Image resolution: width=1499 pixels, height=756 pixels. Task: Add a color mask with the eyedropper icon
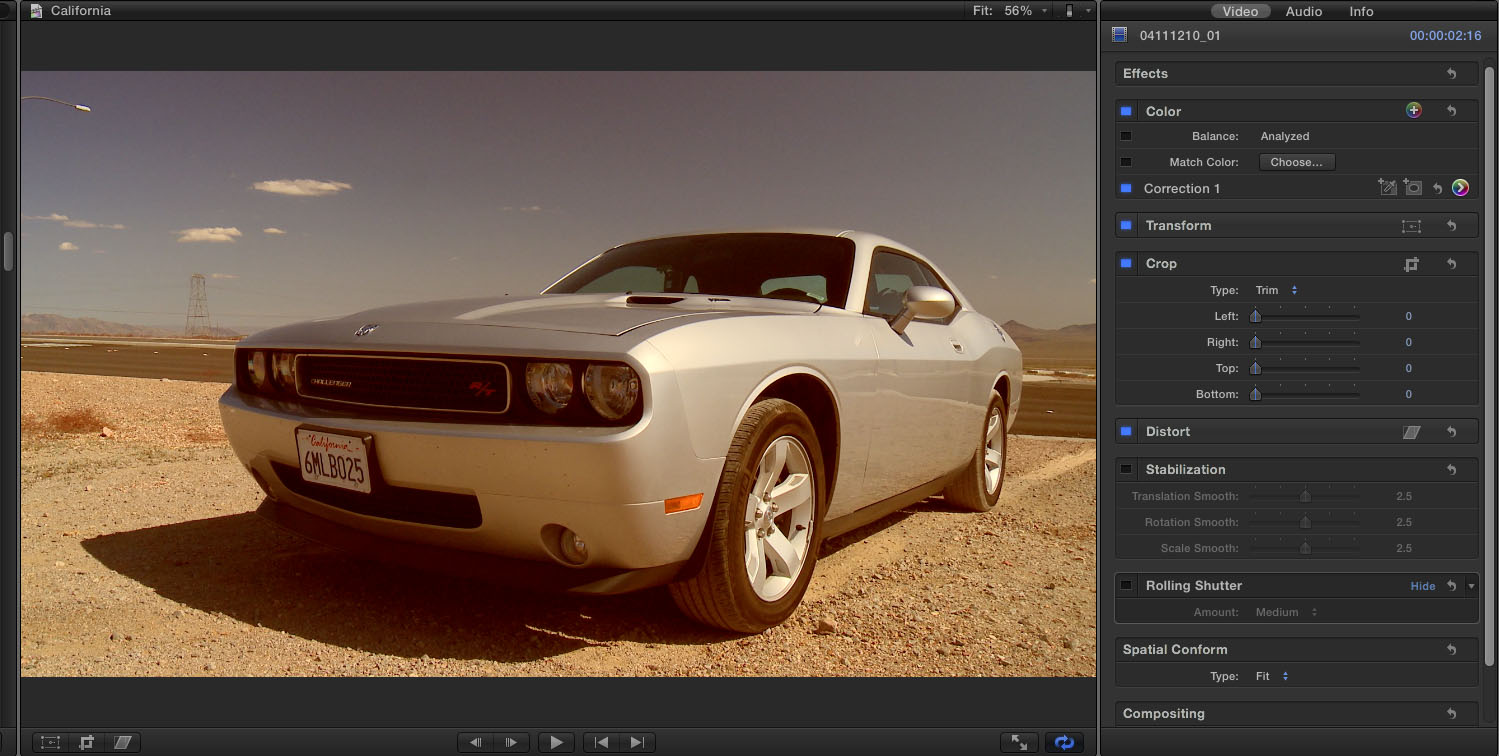click(1386, 188)
